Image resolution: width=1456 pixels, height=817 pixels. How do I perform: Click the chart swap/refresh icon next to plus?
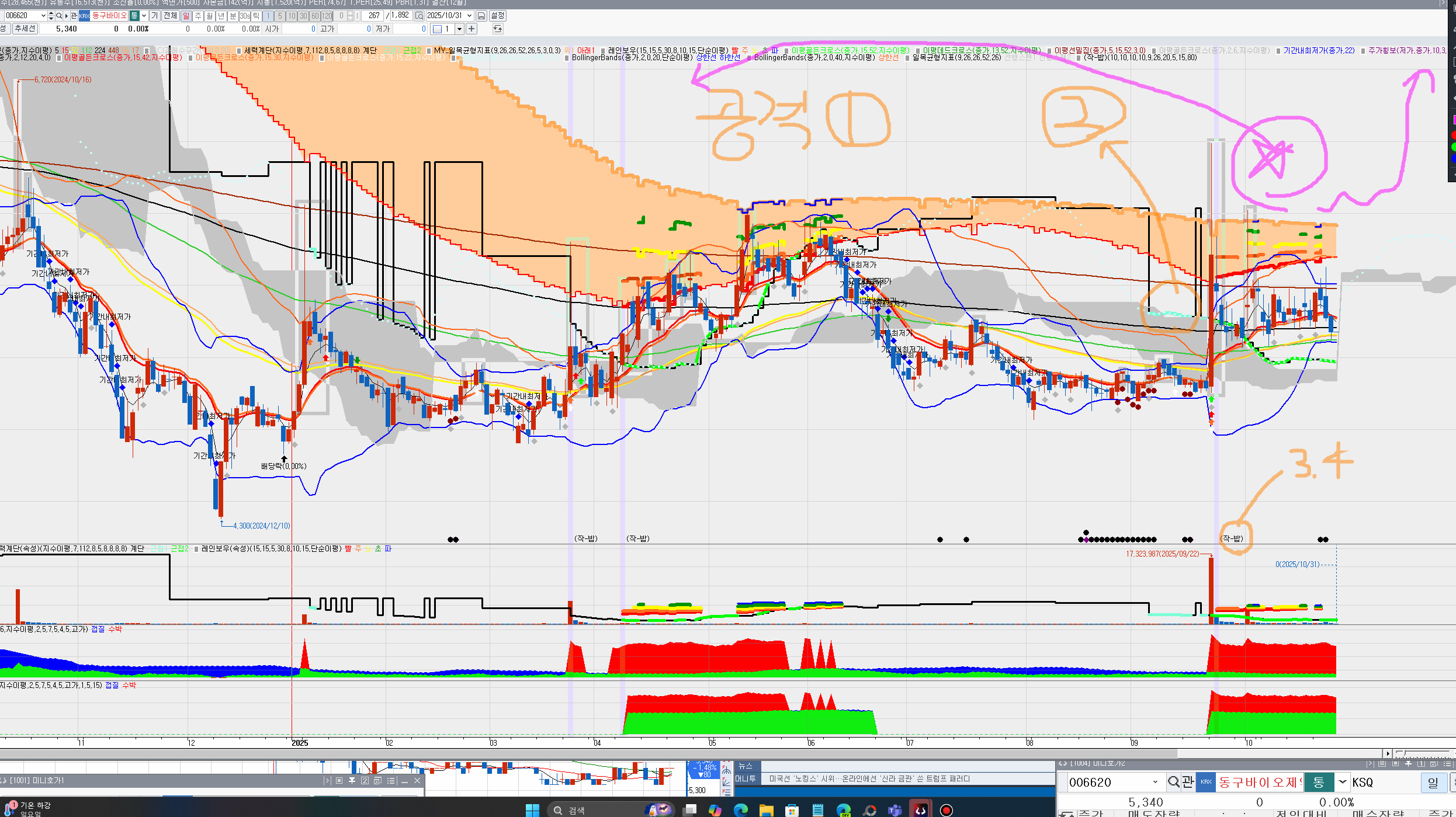click(x=497, y=29)
